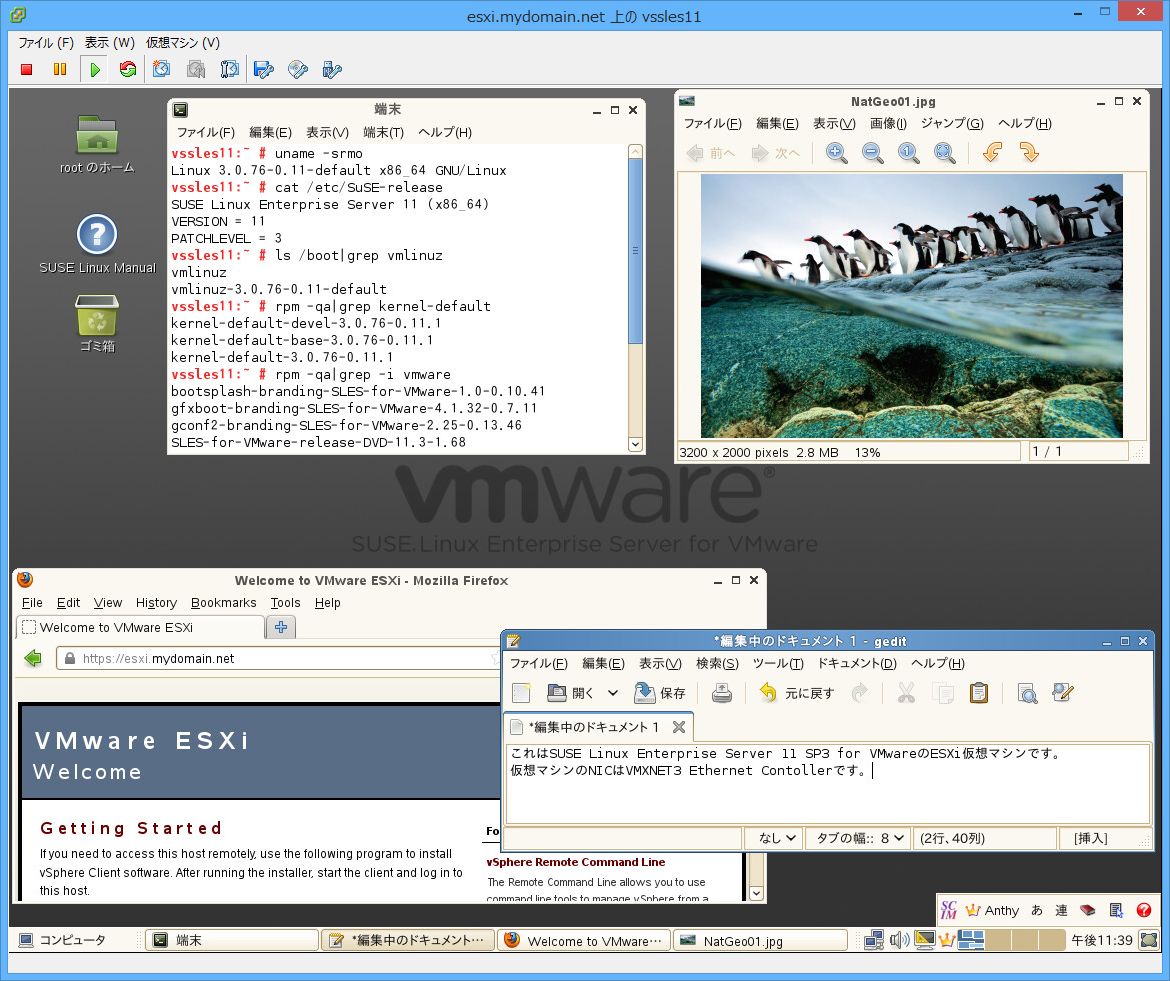Open the root home folder desktop icon

(97, 144)
